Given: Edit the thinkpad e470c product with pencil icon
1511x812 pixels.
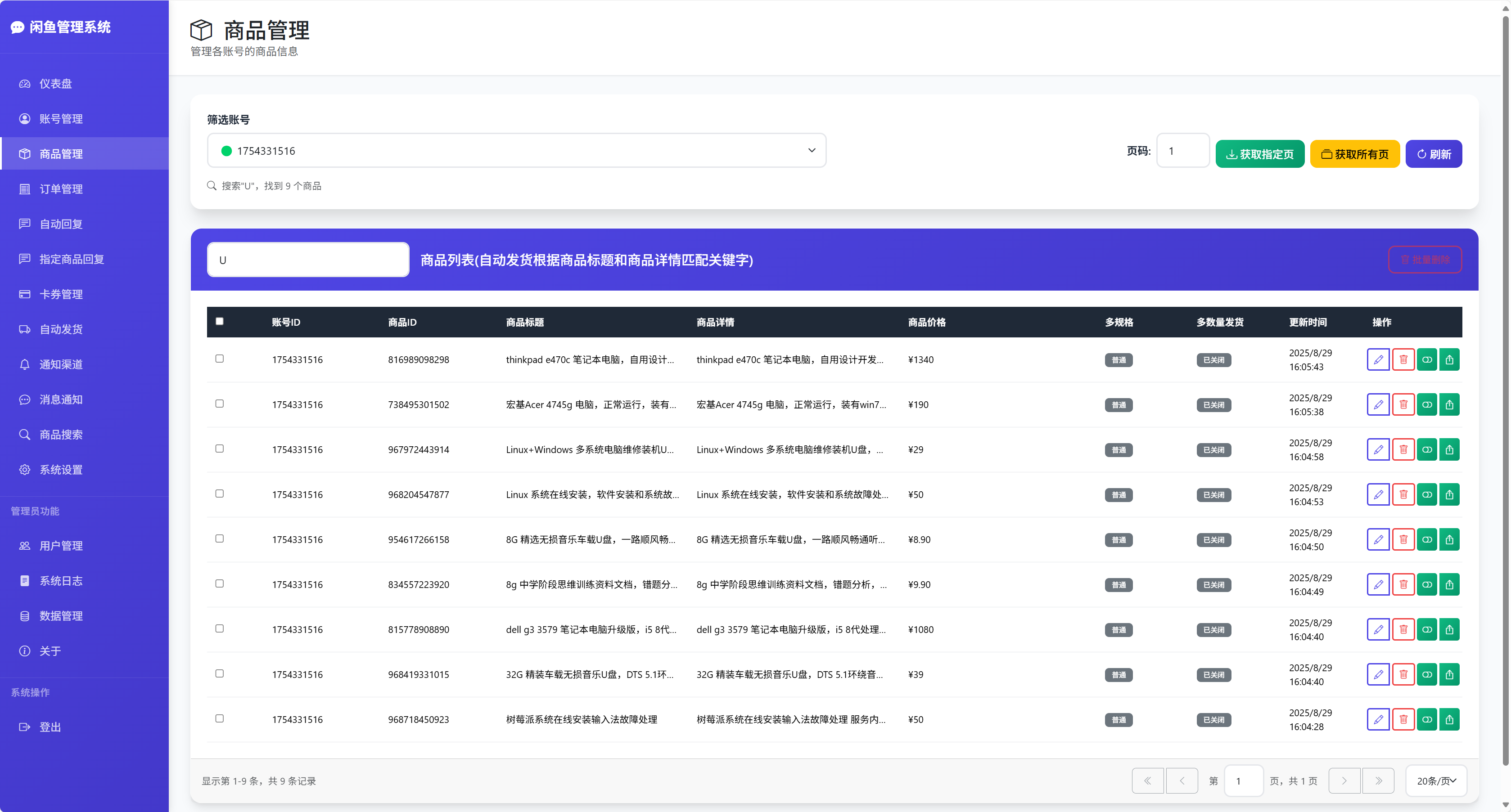Looking at the screenshot, I should (x=1378, y=359).
